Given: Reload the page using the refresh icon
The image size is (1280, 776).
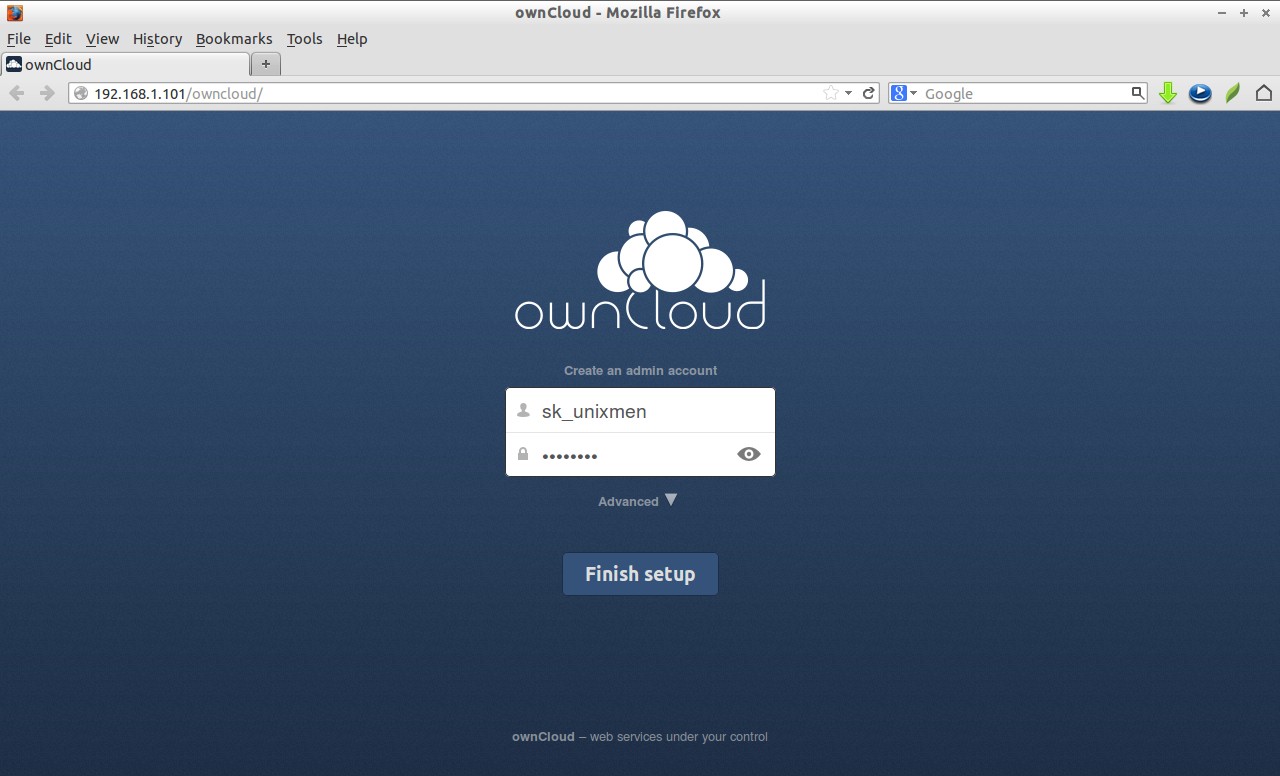Looking at the screenshot, I should click(869, 93).
